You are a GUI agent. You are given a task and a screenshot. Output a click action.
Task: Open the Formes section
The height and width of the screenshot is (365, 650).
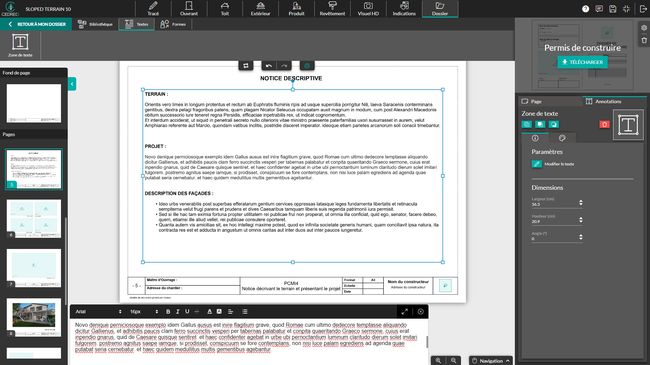[173, 24]
